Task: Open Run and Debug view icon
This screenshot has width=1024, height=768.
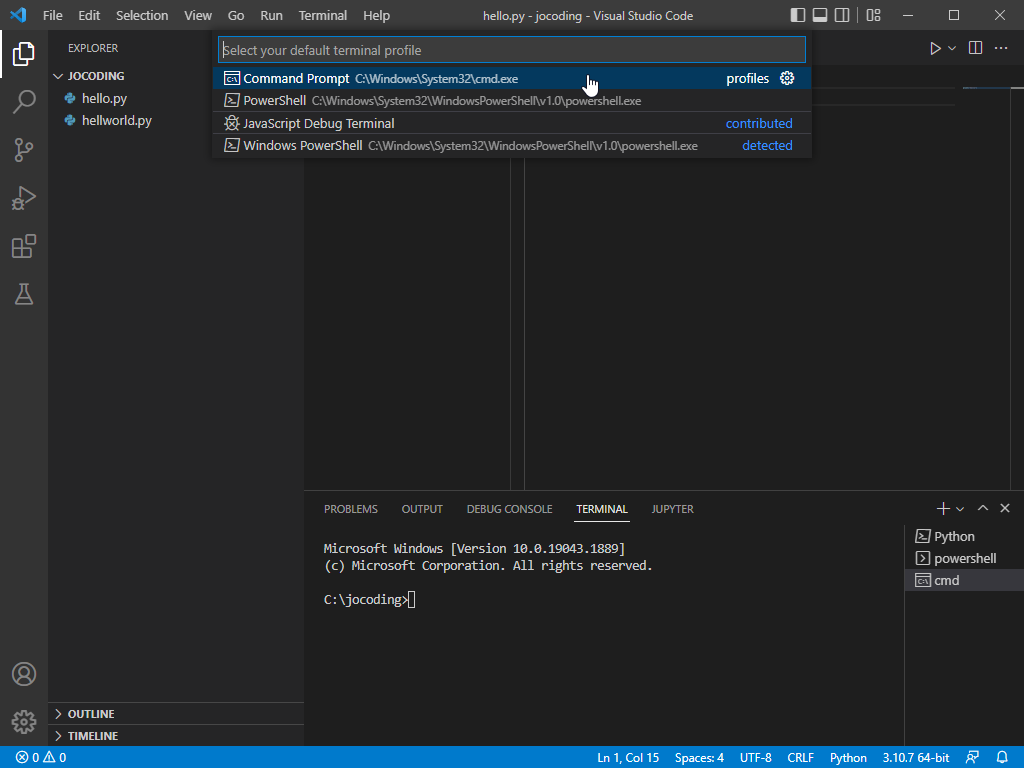Action: coord(24,198)
